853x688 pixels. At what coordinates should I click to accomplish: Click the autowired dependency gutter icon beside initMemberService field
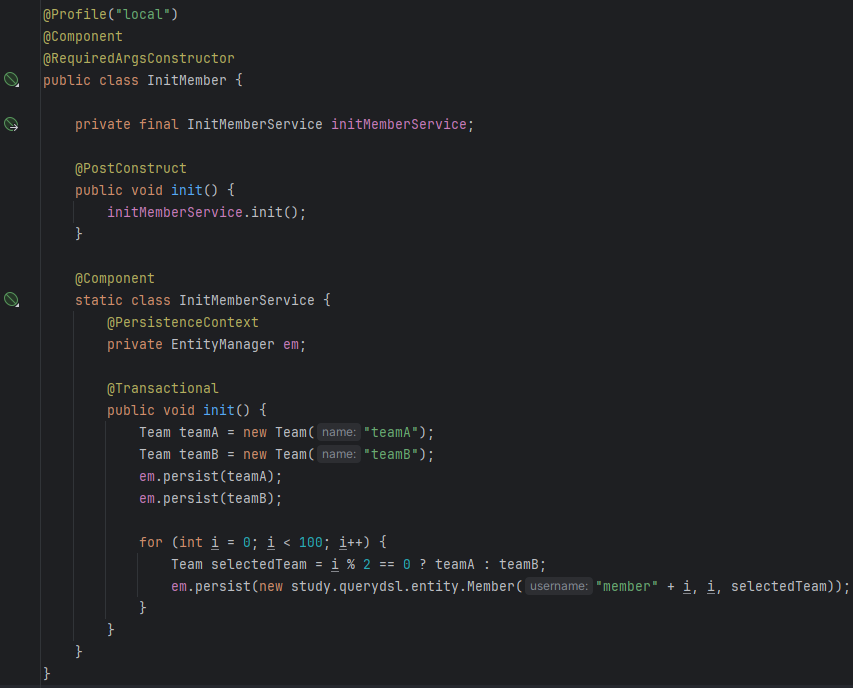(x=11, y=125)
